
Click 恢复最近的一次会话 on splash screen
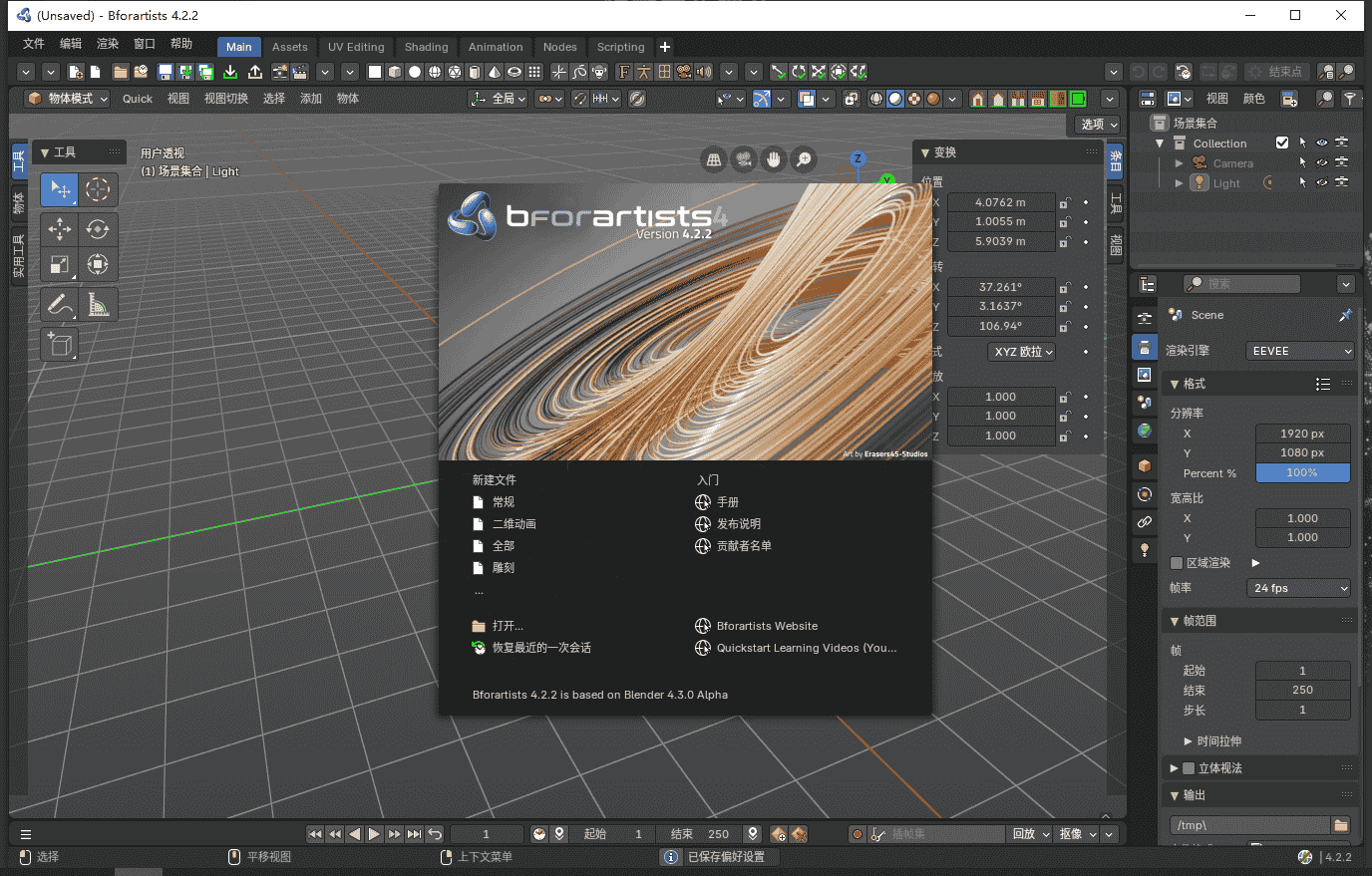[540, 648]
